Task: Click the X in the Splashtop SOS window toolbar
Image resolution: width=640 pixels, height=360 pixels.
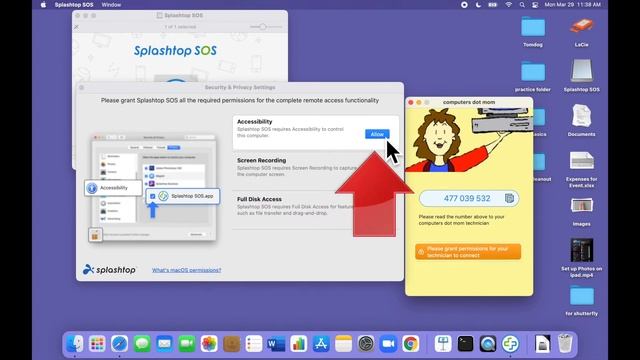Action: [x=76, y=27]
